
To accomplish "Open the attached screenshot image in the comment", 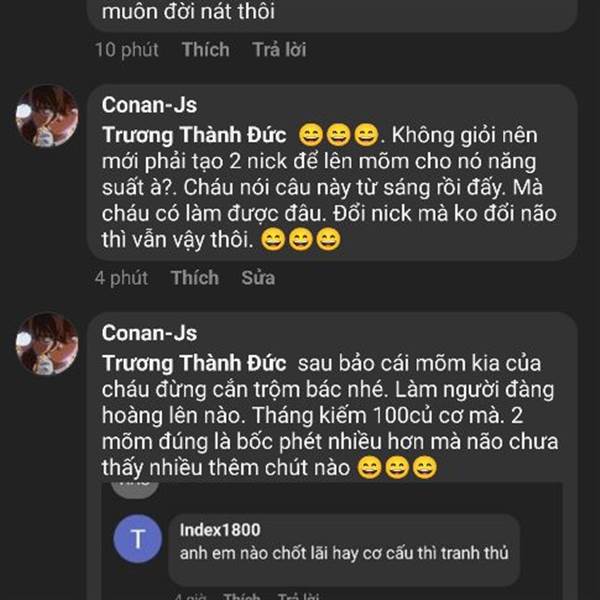I will 332,541.
